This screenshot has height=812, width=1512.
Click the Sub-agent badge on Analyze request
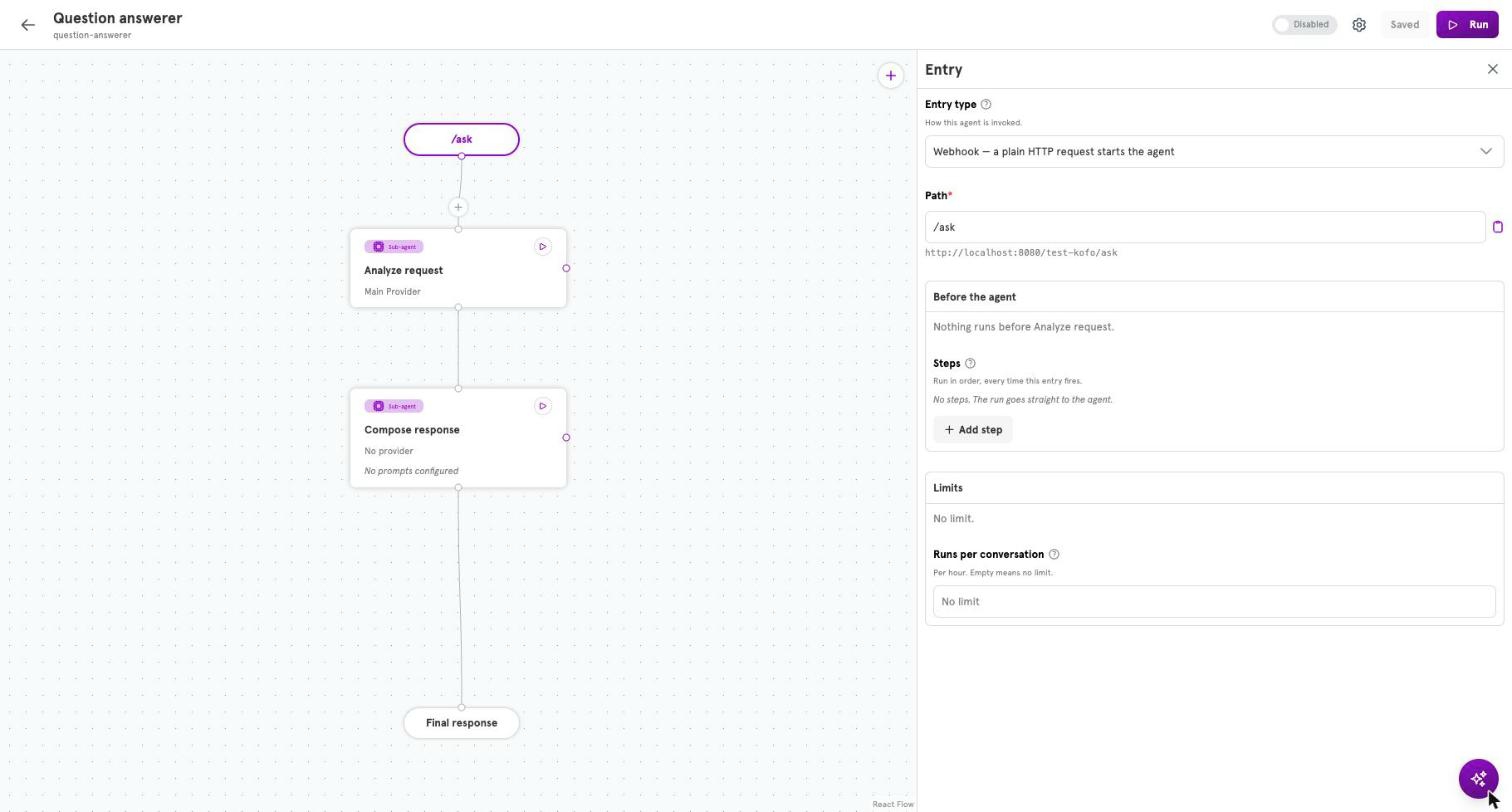(x=394, y=247)
